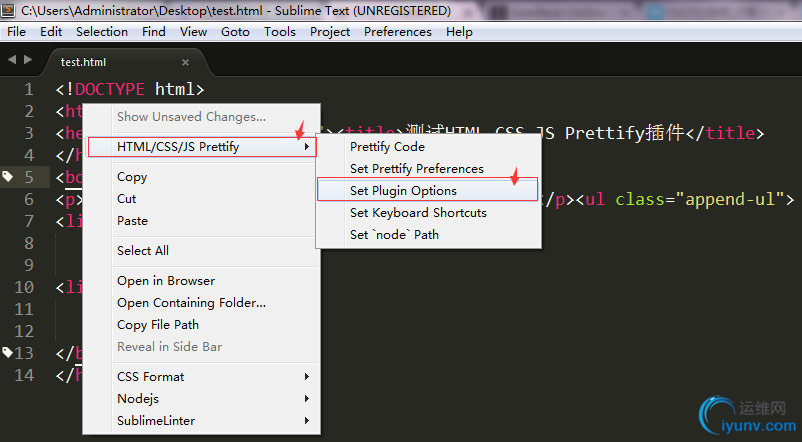This screenshot has width=802, height=442.
Task: Close the test.html tab
Action: click(x=185, y=62)
